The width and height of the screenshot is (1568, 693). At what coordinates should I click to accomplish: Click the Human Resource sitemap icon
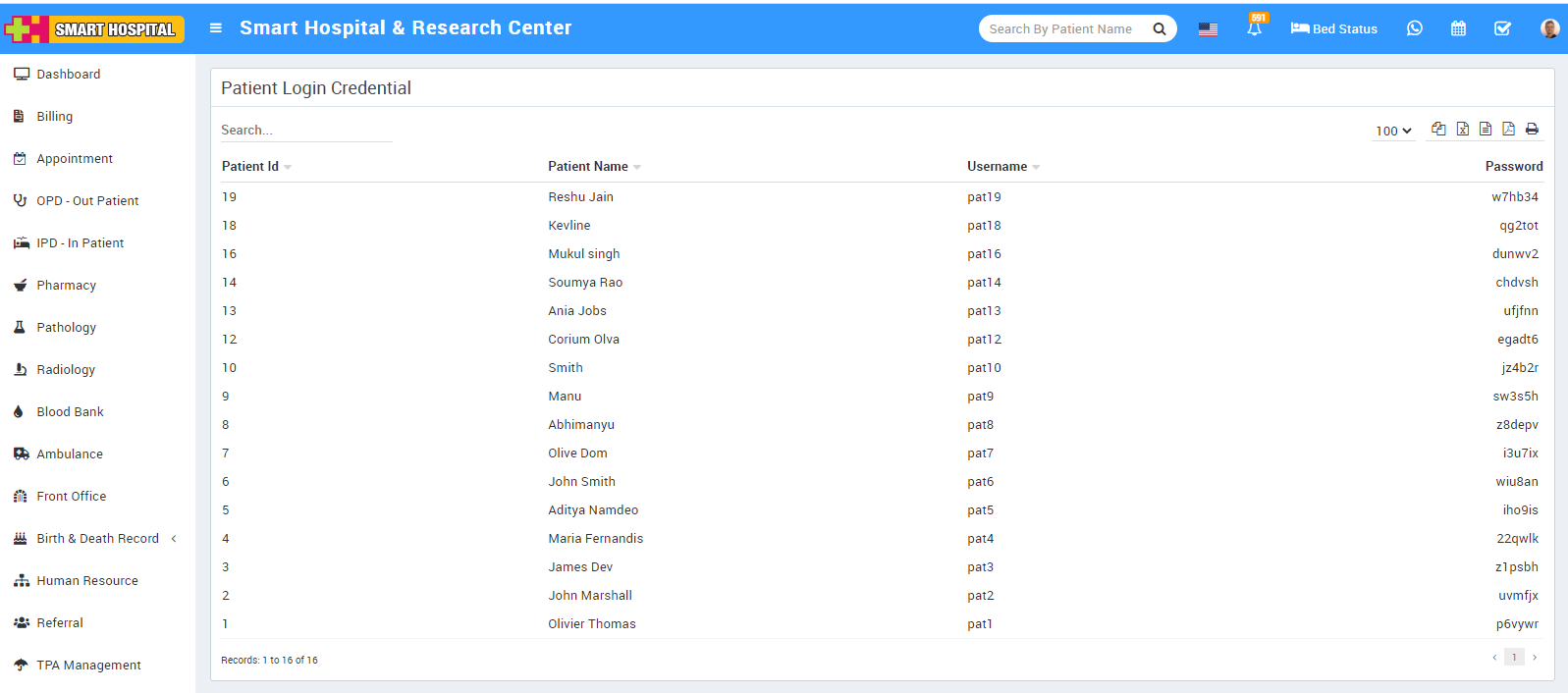pyautogui.click(x=21, y=580)
